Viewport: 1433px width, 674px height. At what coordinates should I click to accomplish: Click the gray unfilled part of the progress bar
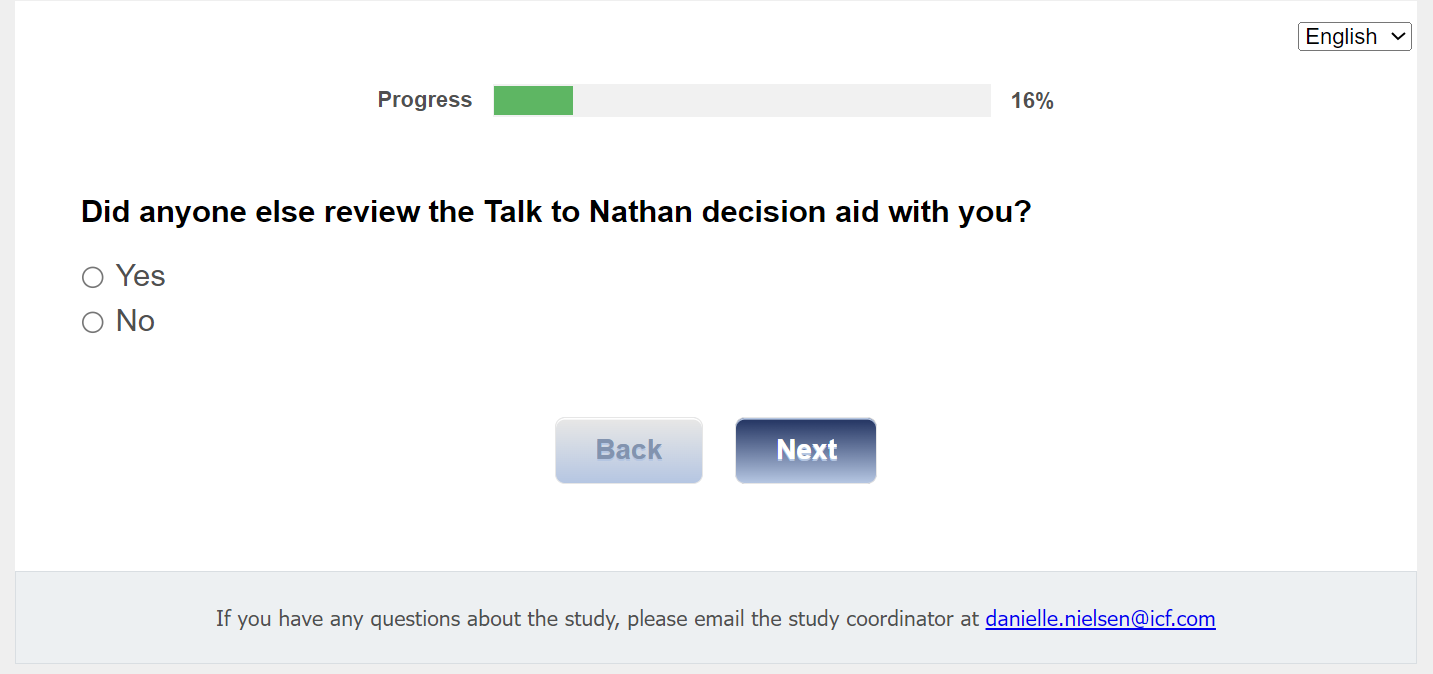[x=780, y=100]
